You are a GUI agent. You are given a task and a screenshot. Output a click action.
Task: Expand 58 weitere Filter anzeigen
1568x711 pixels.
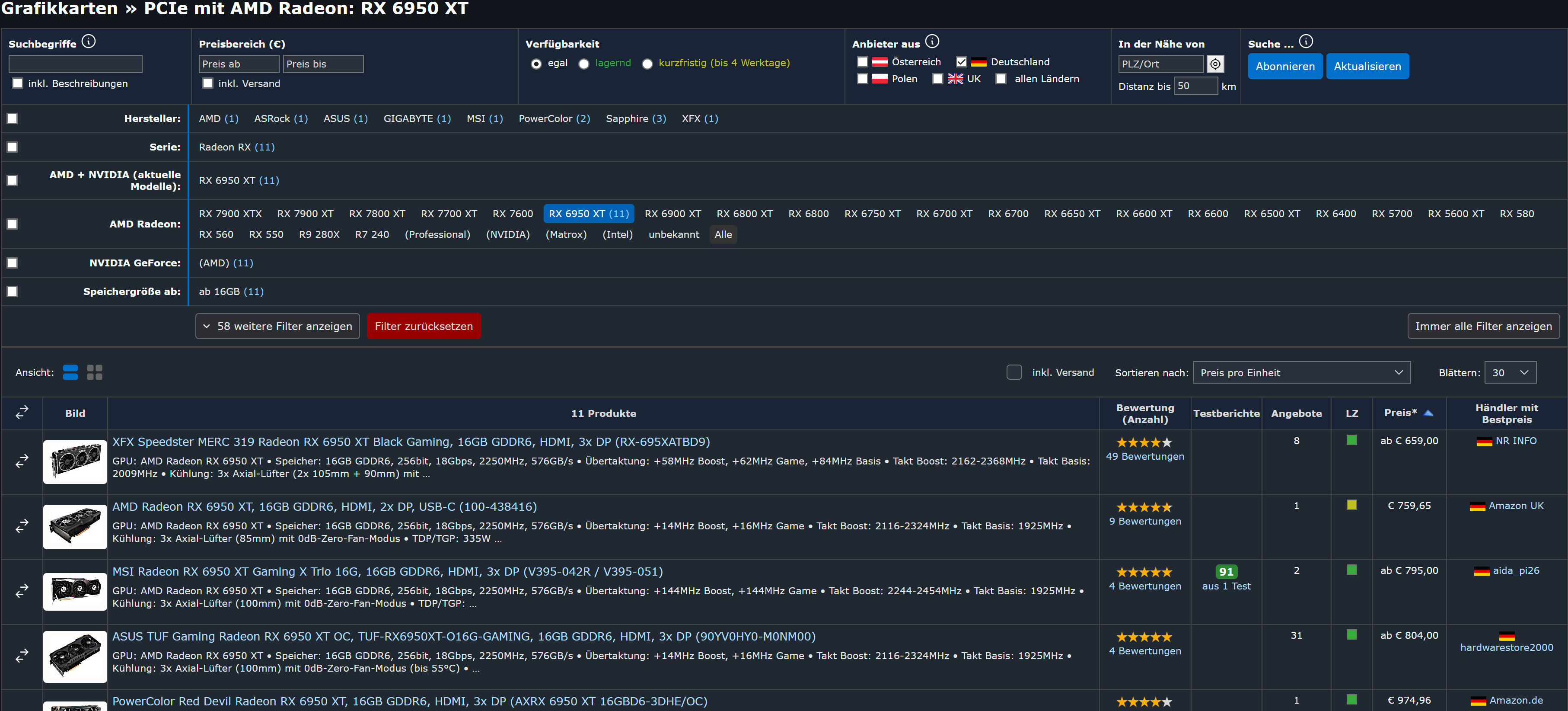point(277,326)
